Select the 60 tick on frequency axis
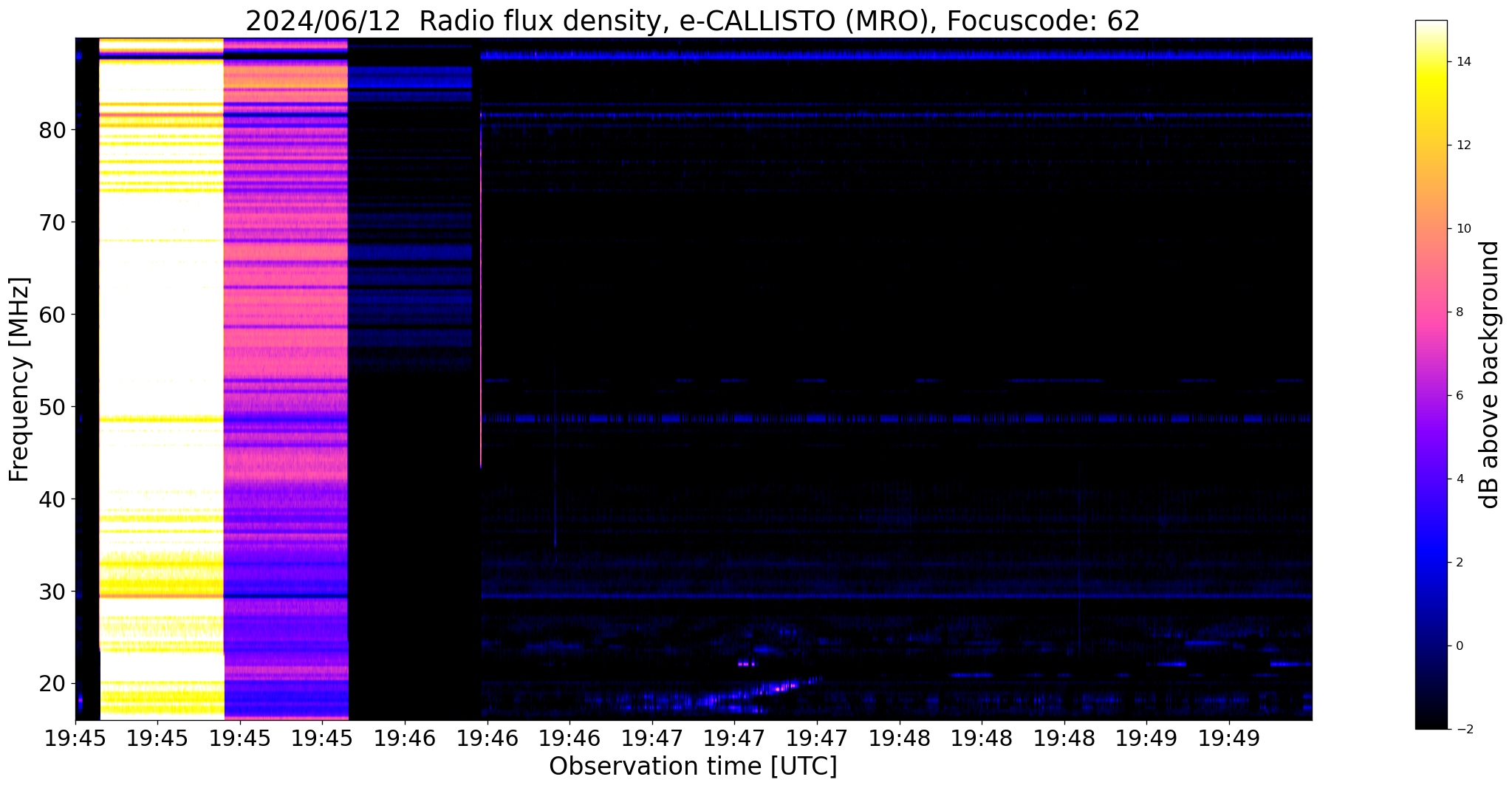The height and width of the screenshot is (788, 1512). pyautogui.click(x=53, y=315)
